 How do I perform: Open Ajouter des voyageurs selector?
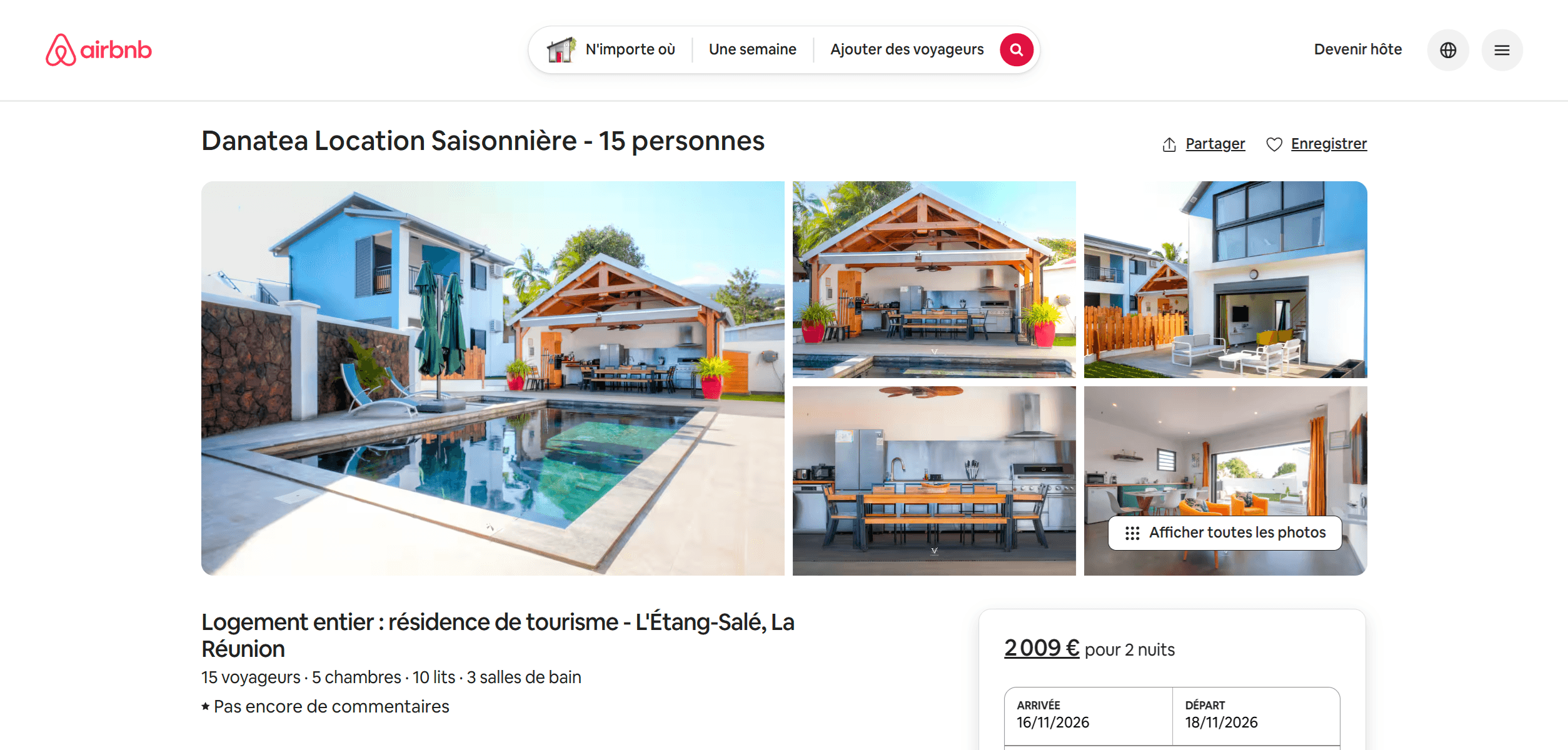coord(907,49)
